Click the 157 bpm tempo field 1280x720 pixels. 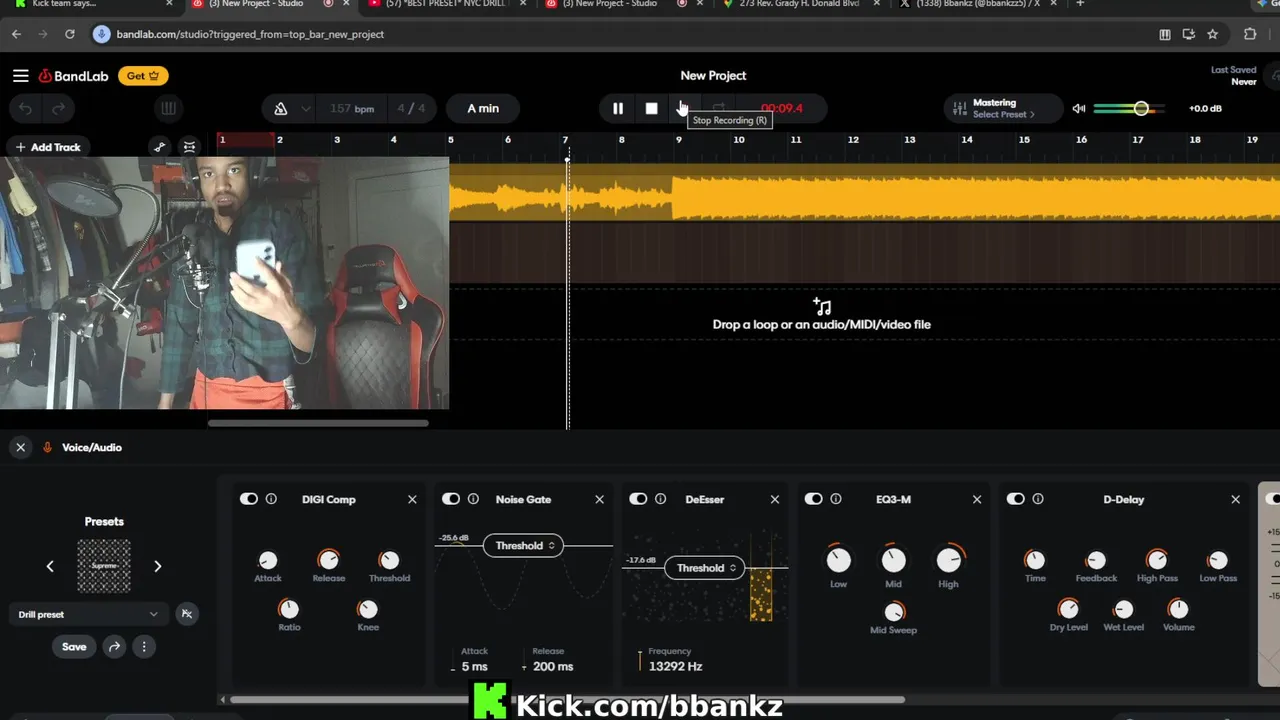tap(352, 108)
